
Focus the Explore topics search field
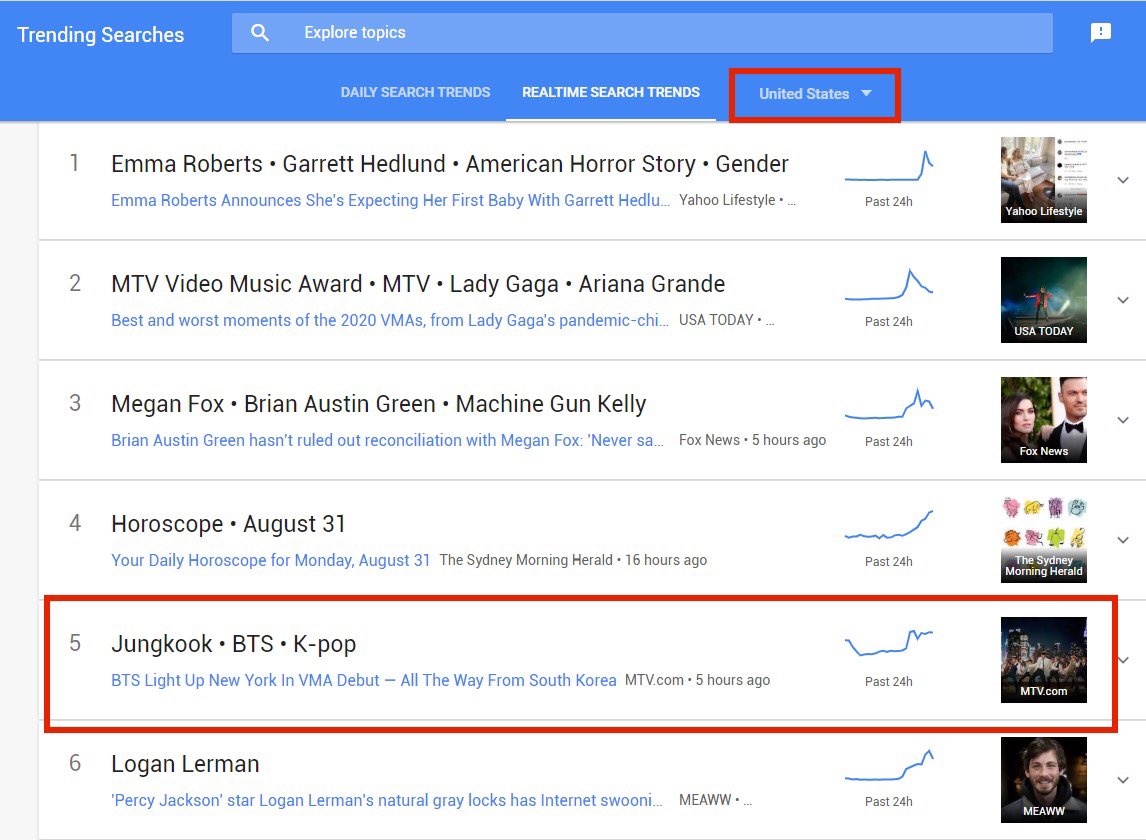[x=642, y=33]
